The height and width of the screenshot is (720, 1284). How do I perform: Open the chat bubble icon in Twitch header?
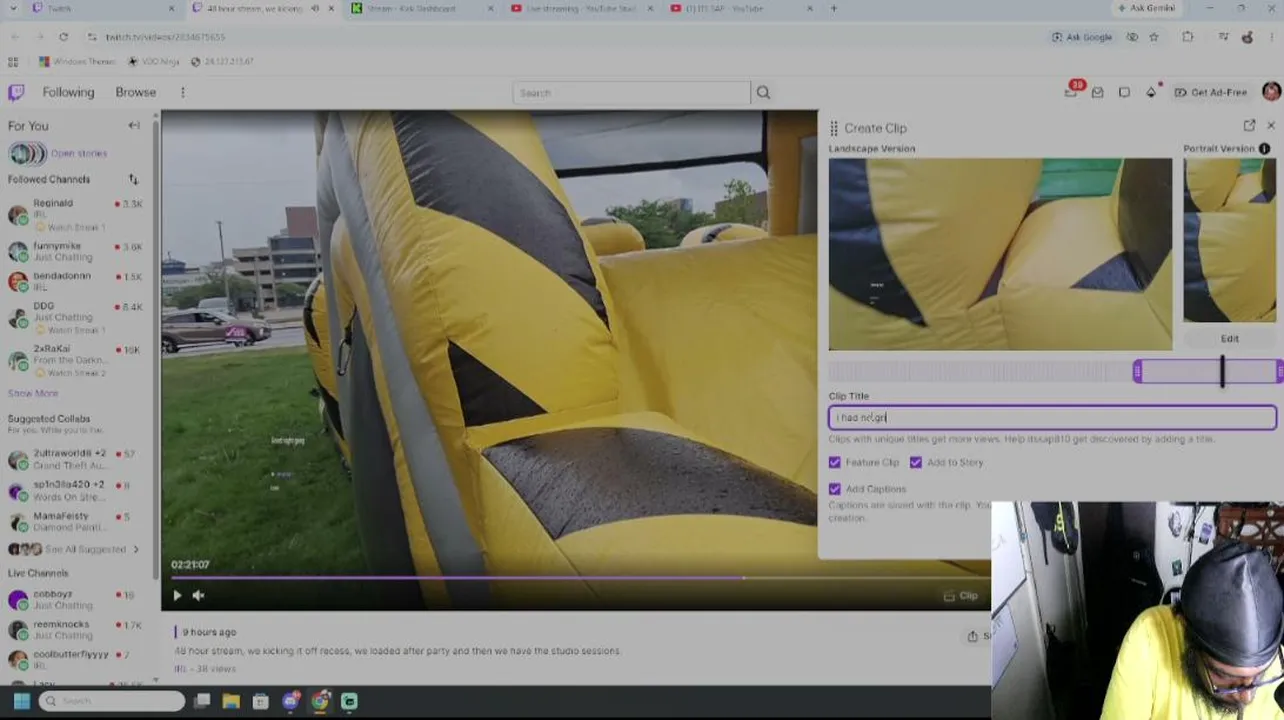point(1124,92)
